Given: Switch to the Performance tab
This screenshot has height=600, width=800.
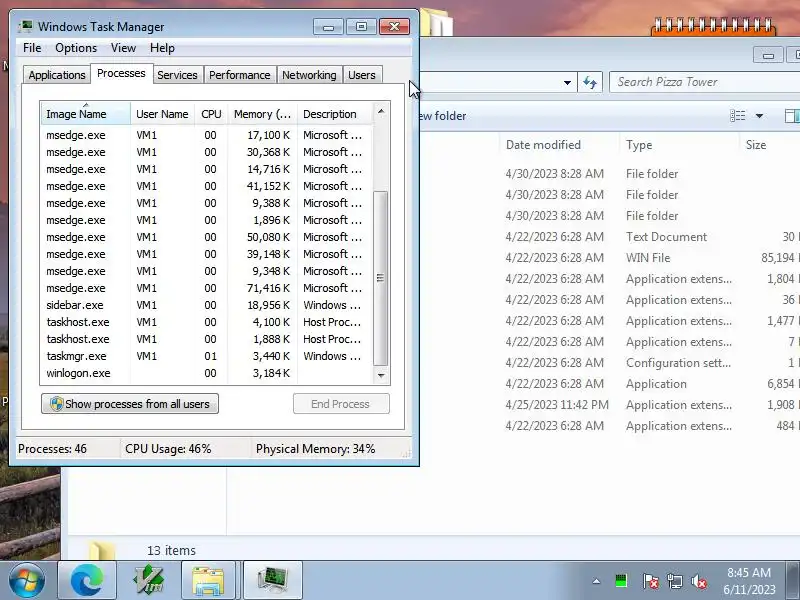Looking at the screenshot, I should coord(240,75).
